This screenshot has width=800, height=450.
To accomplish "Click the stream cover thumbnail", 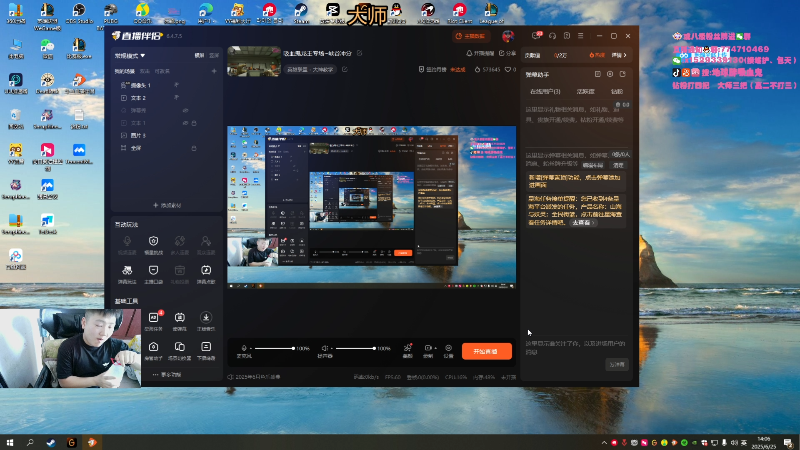I will [x=254, y=62].
